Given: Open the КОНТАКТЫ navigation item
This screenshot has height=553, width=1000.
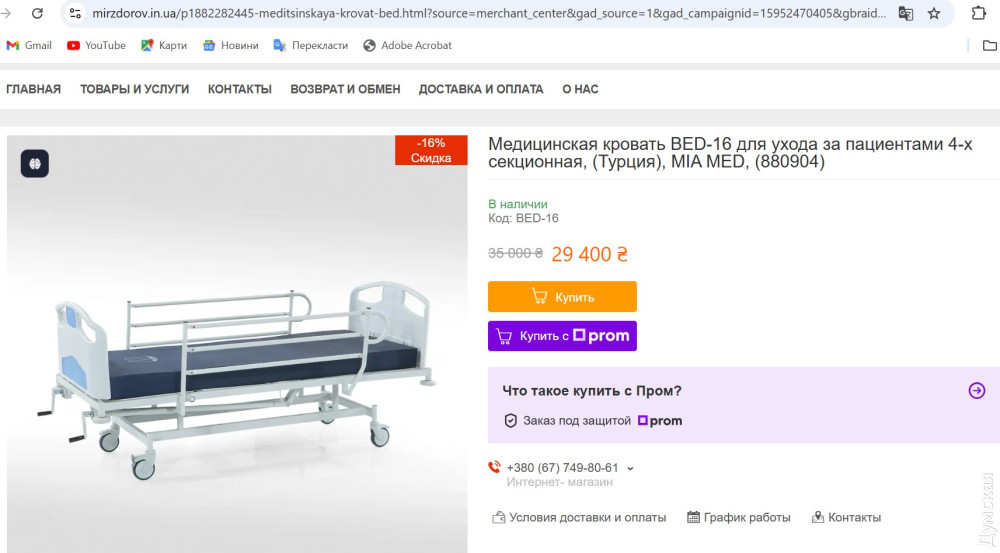Looking at the screenshot, I should [x=240, y=89].
